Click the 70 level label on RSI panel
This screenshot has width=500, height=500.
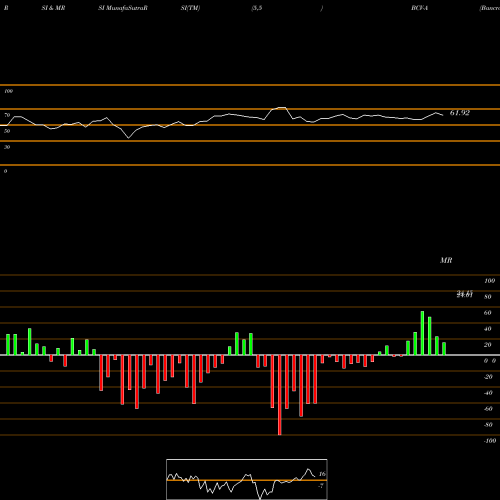pyautogui.click(x=7, y=115)
